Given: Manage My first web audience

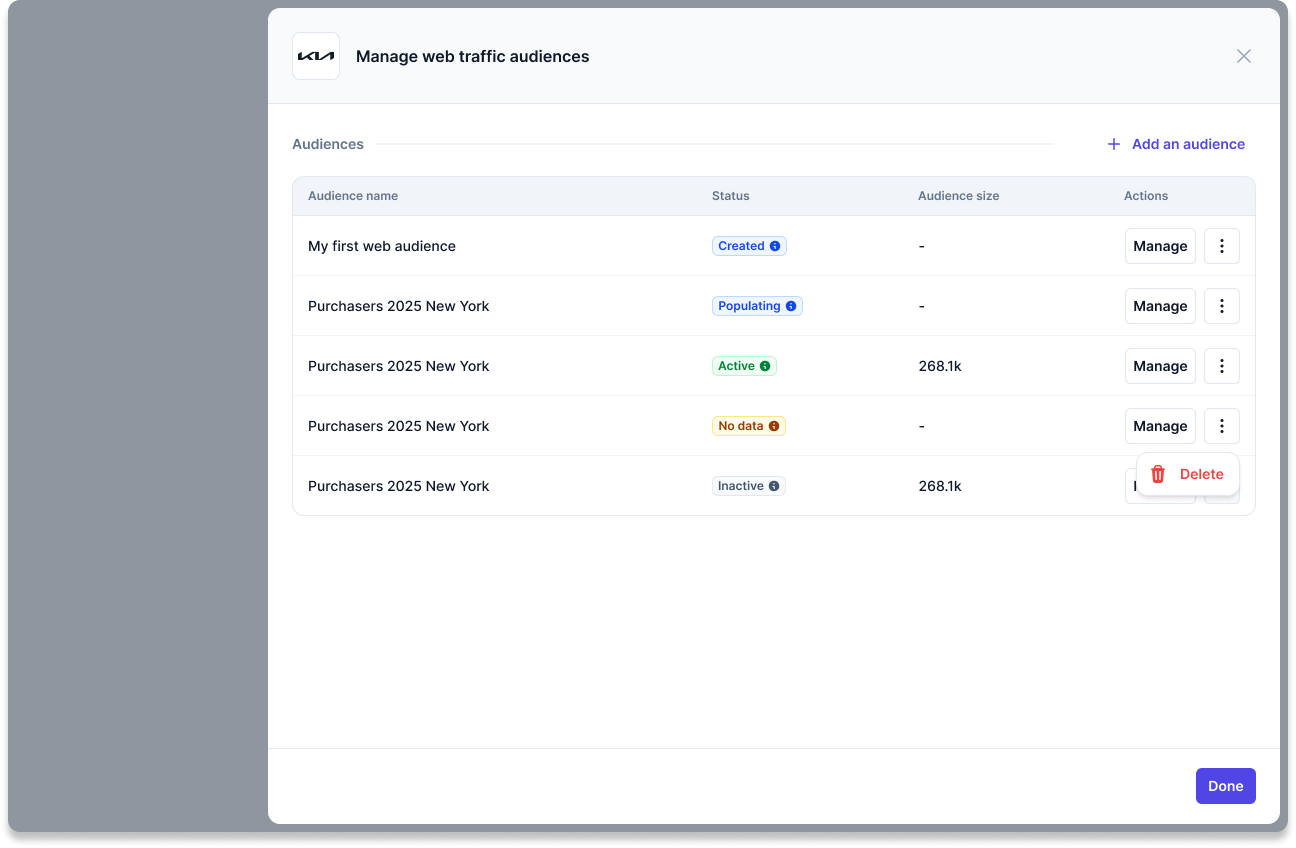Looking at the screenshot, I should (x=1160, y=246).
